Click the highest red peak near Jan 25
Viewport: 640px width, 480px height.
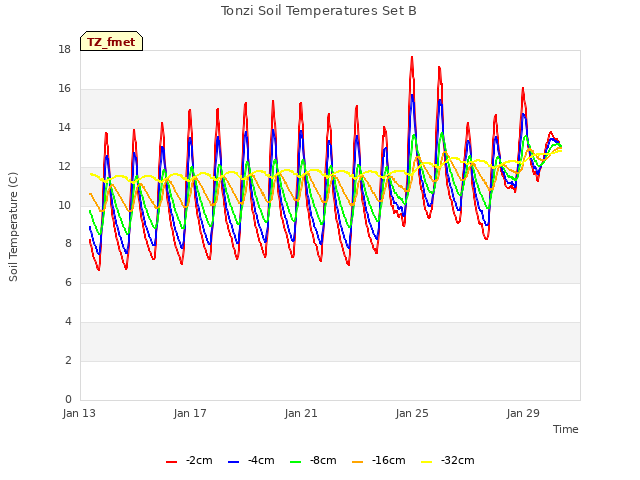412,58
